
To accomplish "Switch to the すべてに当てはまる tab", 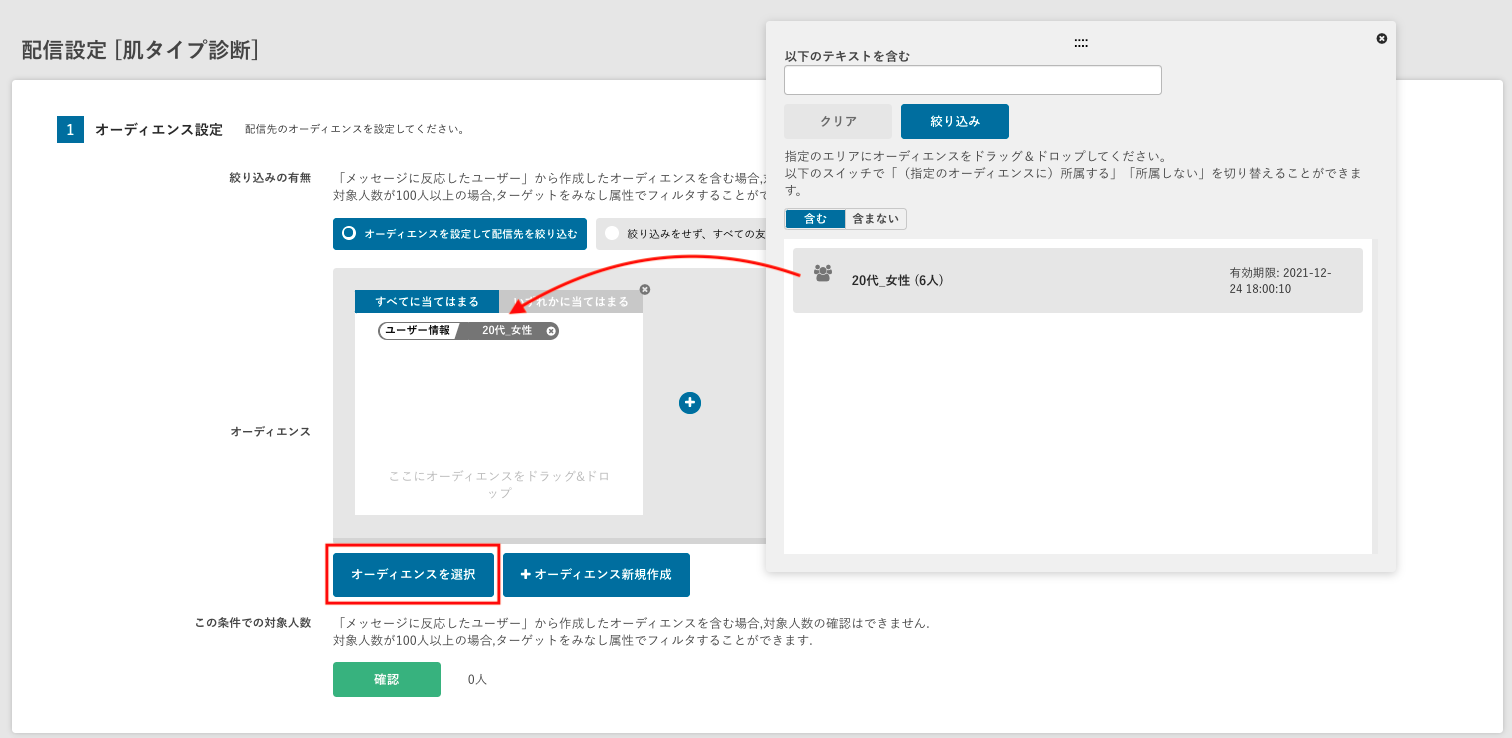I will click(x=427, y=302).
